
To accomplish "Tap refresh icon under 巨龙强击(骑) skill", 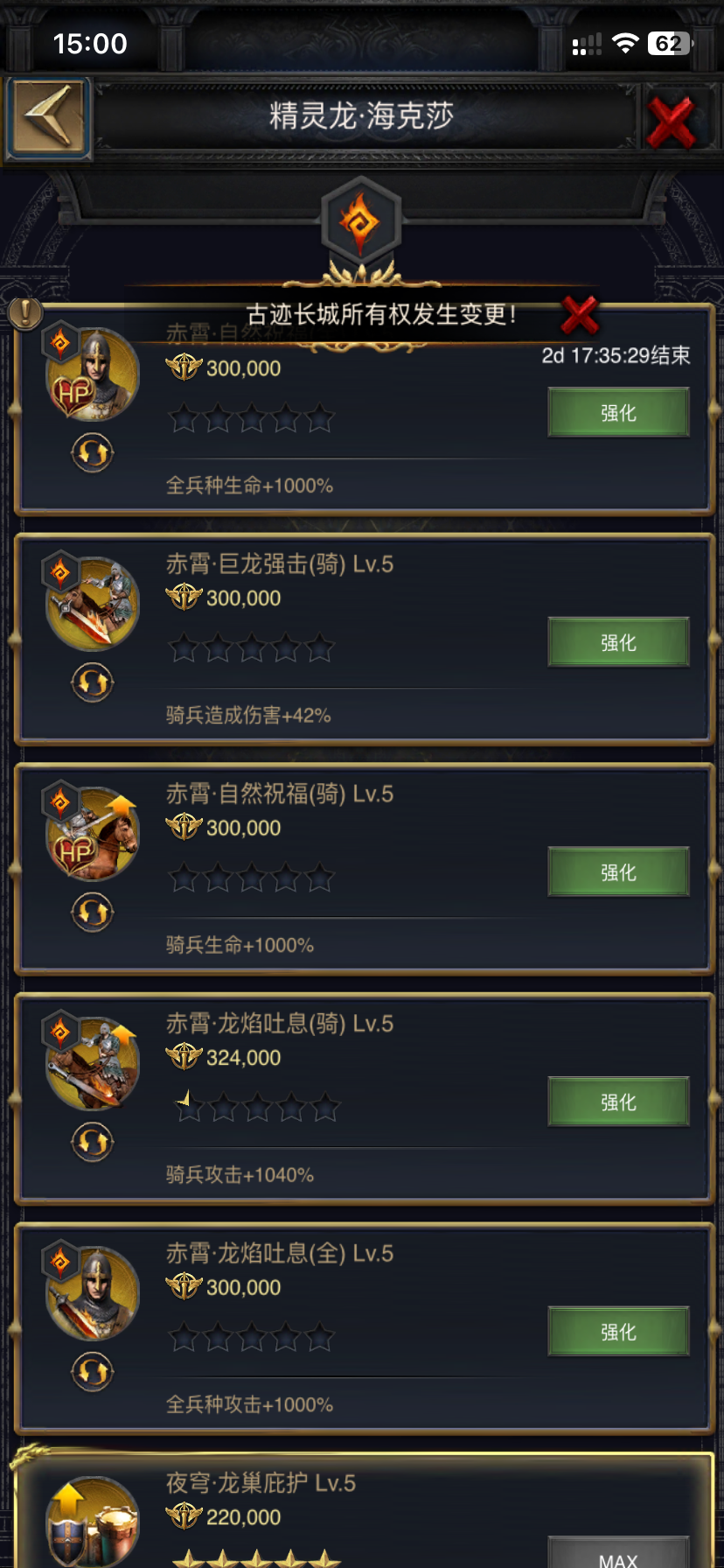I will (x=93, y=682).
